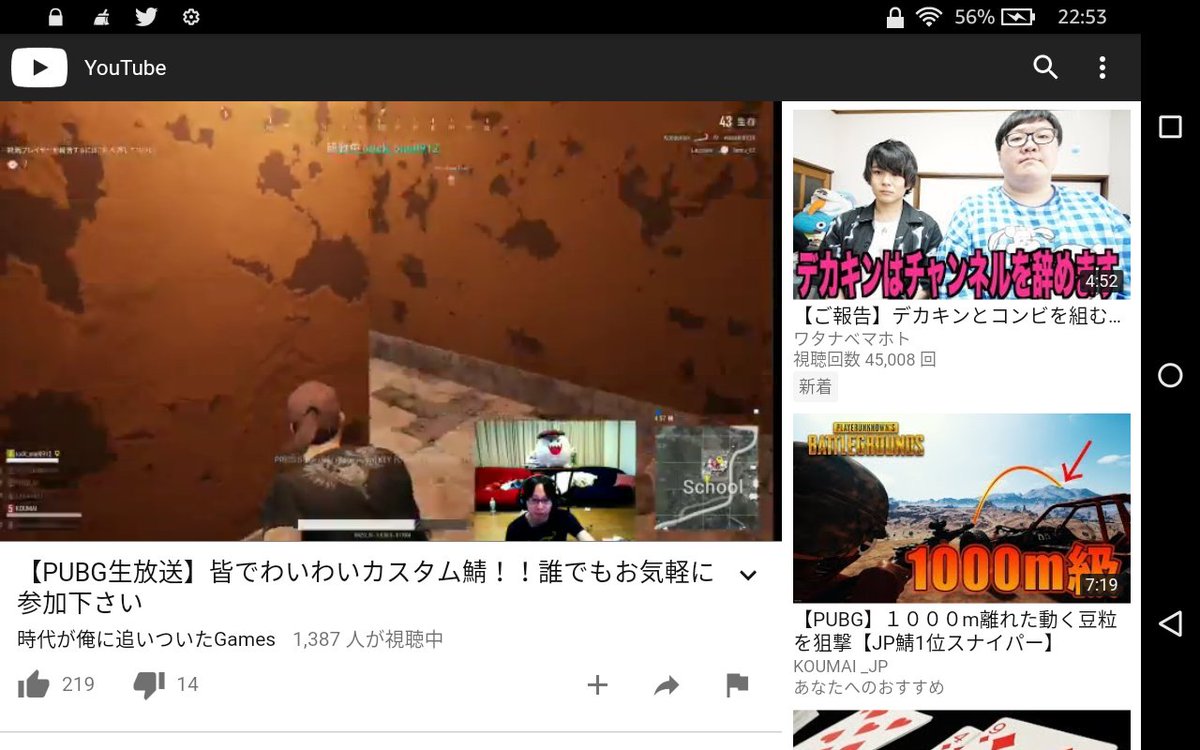Tap the Android home circle button
The width and height of the screenshot is (1200, 750).
coord(1169,375)
